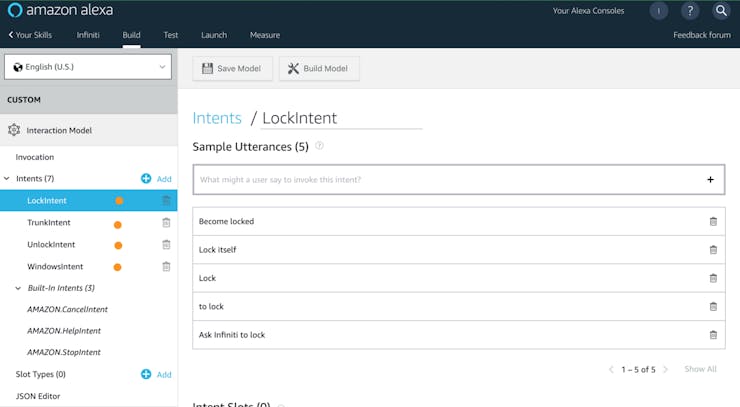Delete the 'to lock' utterance
740x407 pixels.
(713, 306)
